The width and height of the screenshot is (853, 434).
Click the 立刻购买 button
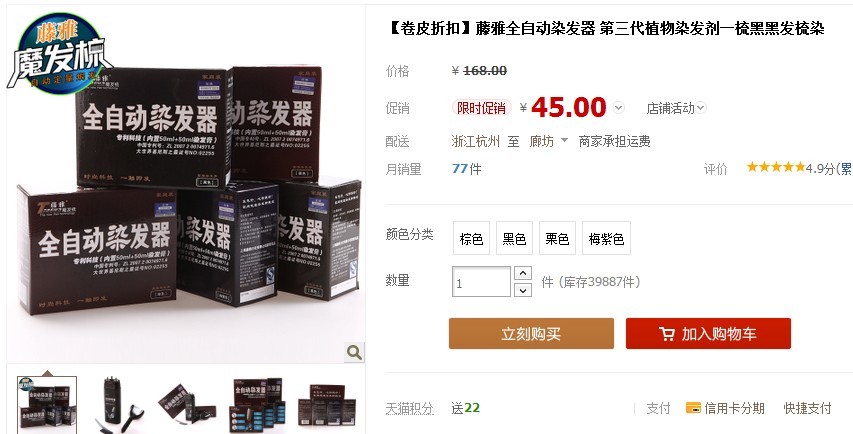click(x=531, y=333)
